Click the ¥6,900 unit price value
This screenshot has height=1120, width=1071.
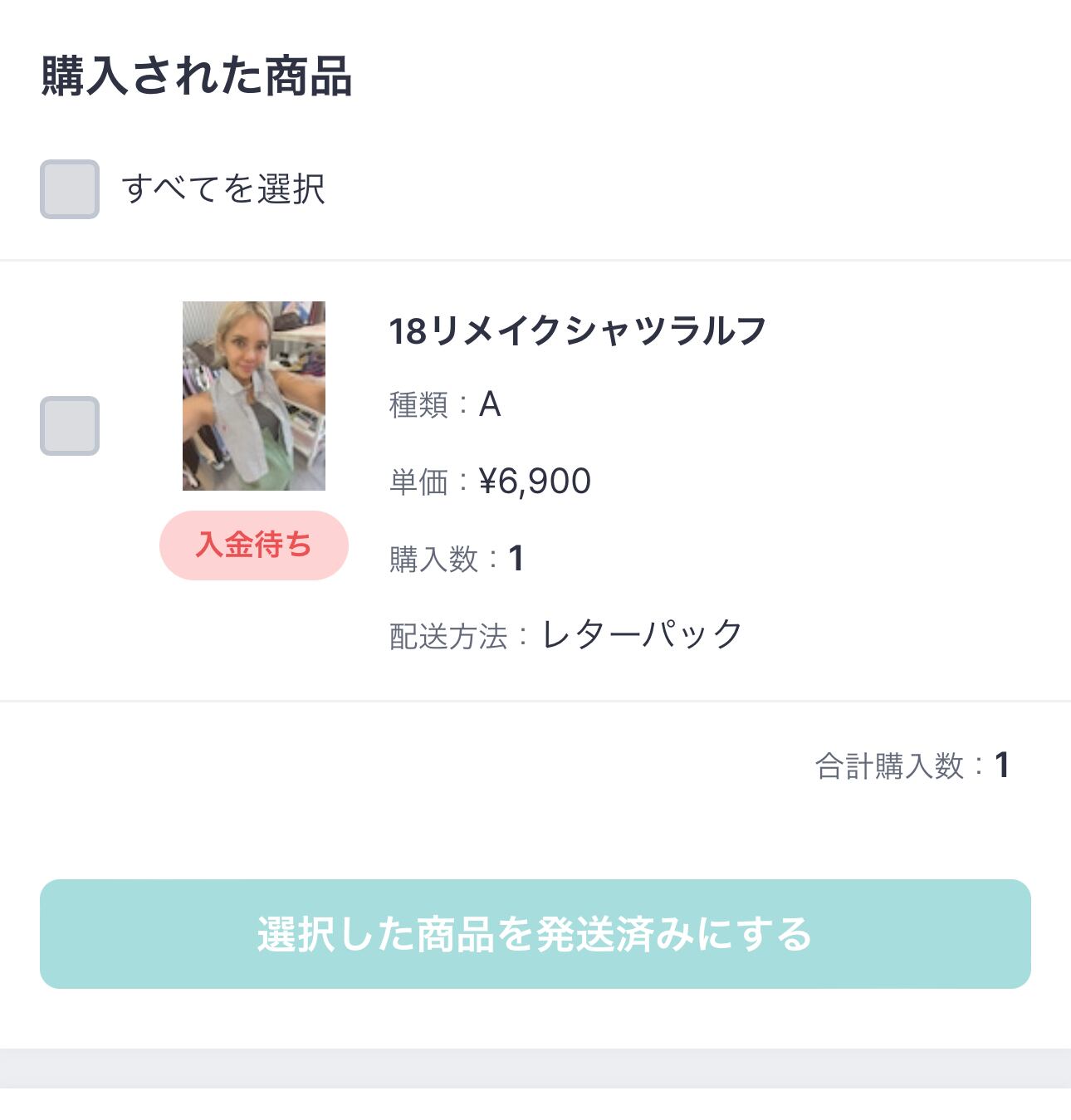535,482
